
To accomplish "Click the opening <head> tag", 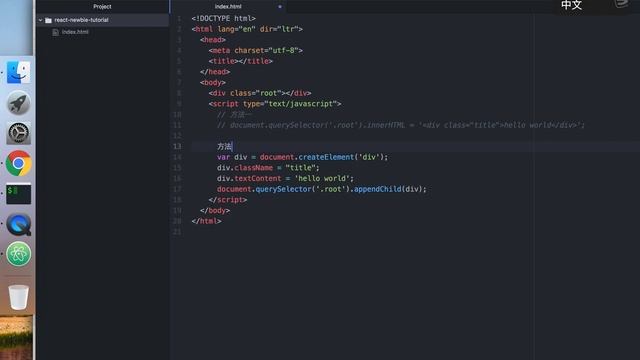I will [x=213, y=40].
